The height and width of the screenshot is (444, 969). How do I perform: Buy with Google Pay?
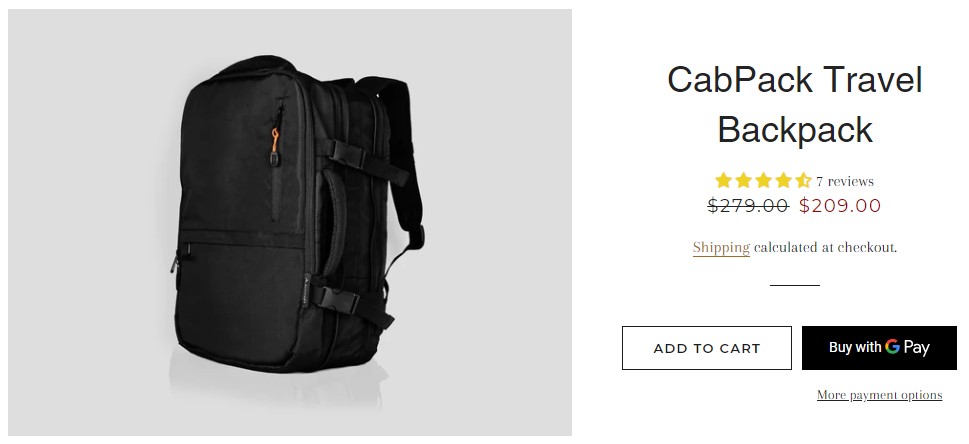[x=879, y=348]
